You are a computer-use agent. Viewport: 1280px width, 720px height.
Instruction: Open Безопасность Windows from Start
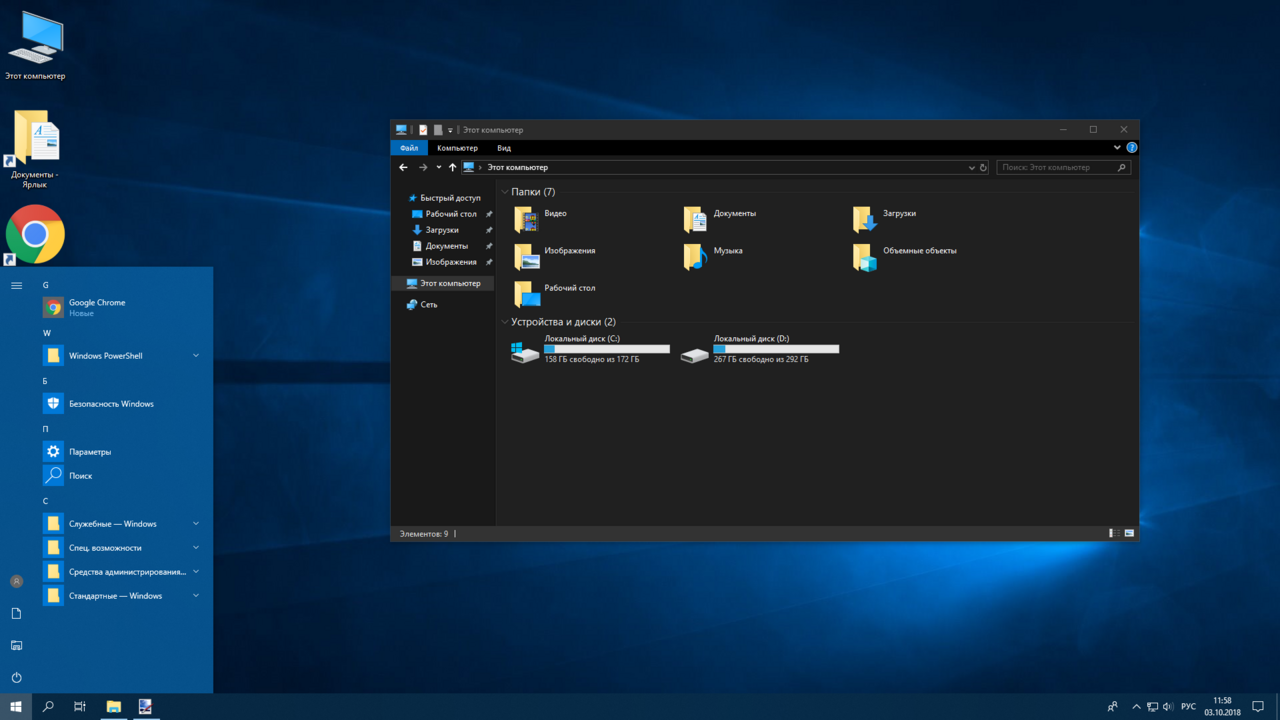point(124,404)
